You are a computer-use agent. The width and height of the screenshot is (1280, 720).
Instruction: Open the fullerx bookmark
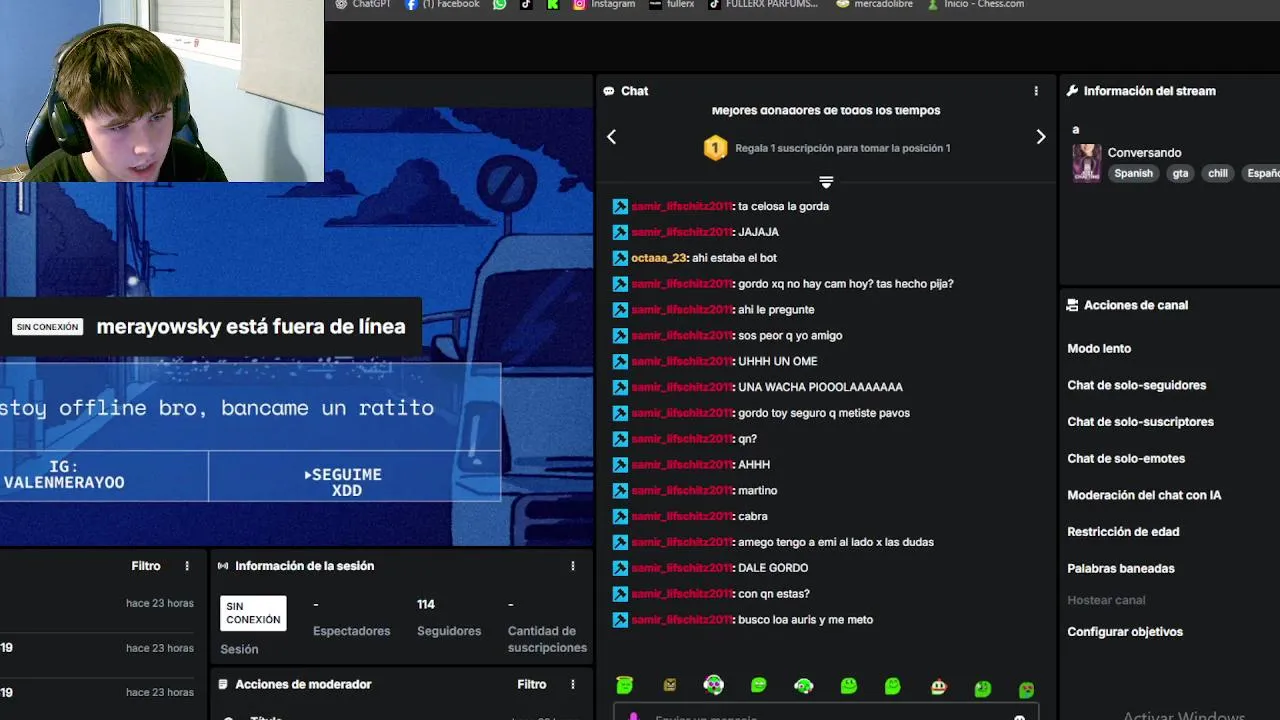[x=671, y=4]
